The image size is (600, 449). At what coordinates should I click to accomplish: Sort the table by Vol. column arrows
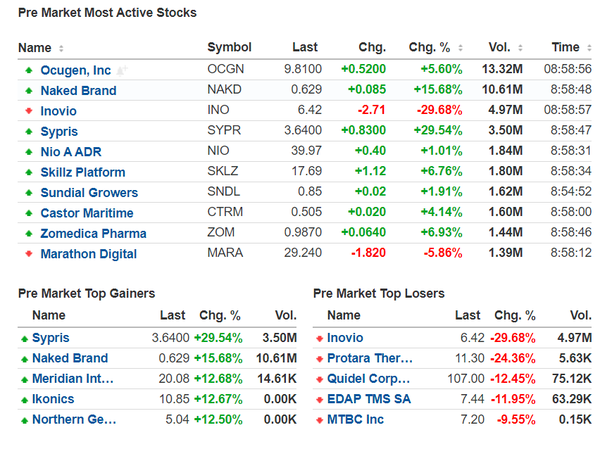pyautogui.click(x=520, y=48)
